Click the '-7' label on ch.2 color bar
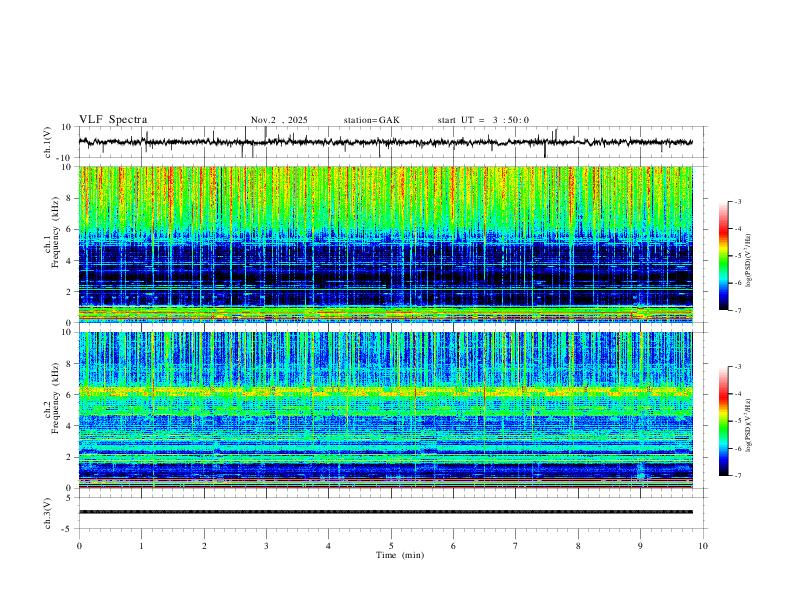This screenshot has width=792, height=612. tap(737, 475)
